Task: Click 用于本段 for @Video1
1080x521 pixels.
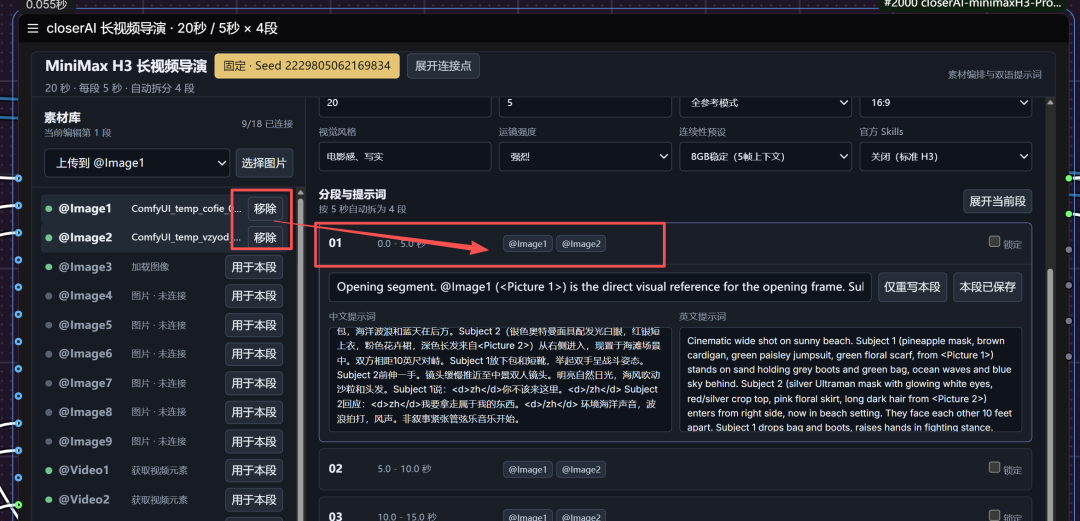Action: [253, 470]
